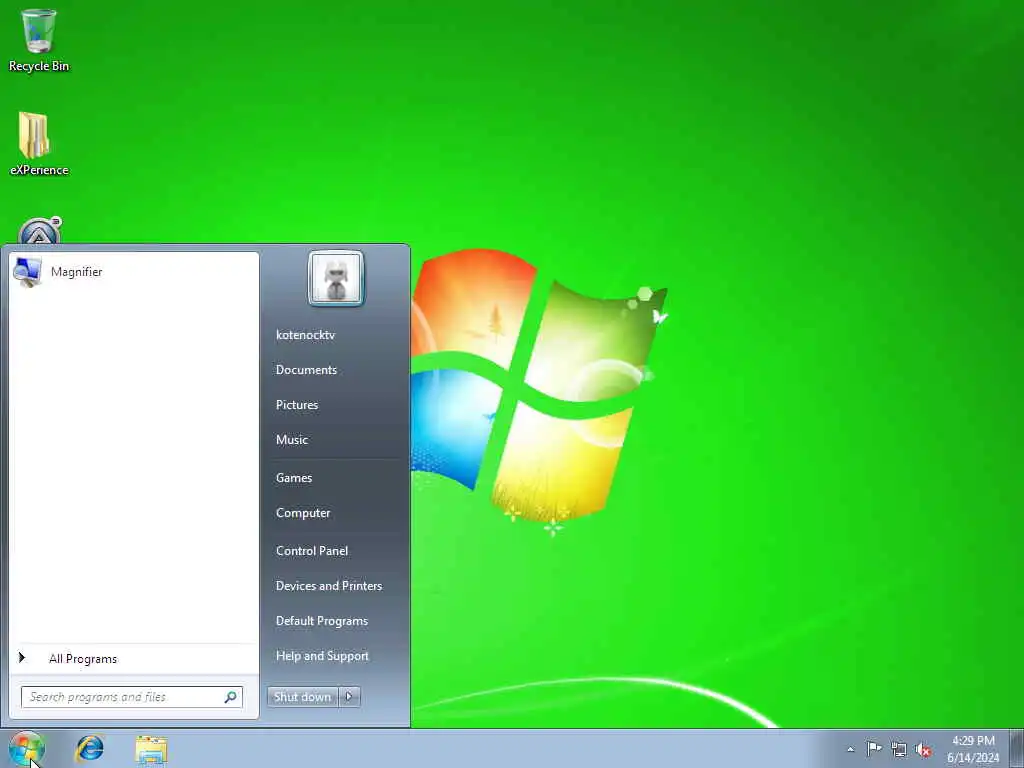Click the Search programs and files box

[x=132, y=697]
